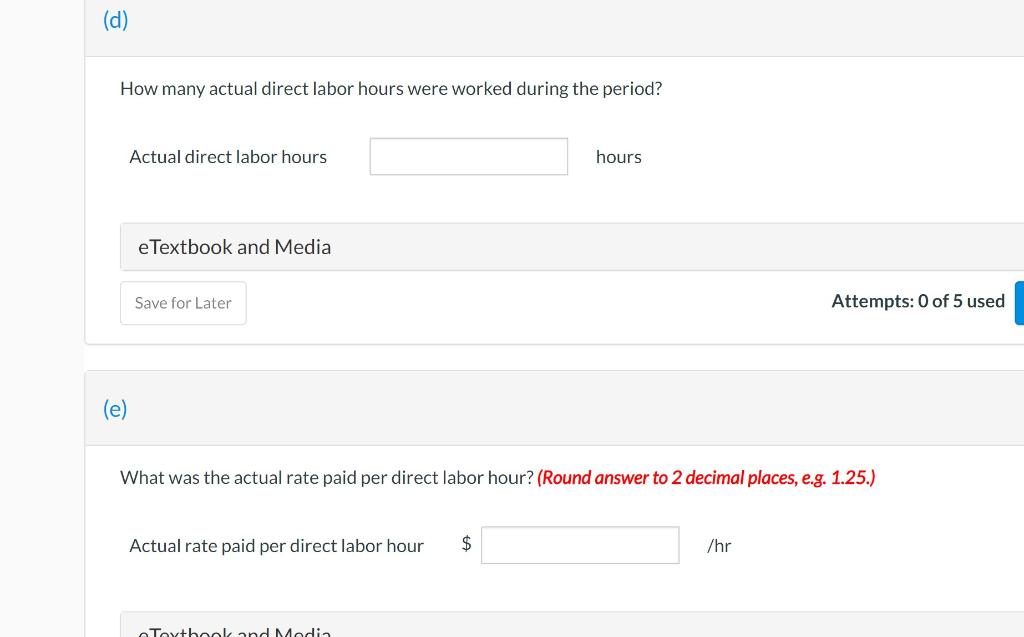
Task: Select the (e) section heading label
Action: coord(115,409)
